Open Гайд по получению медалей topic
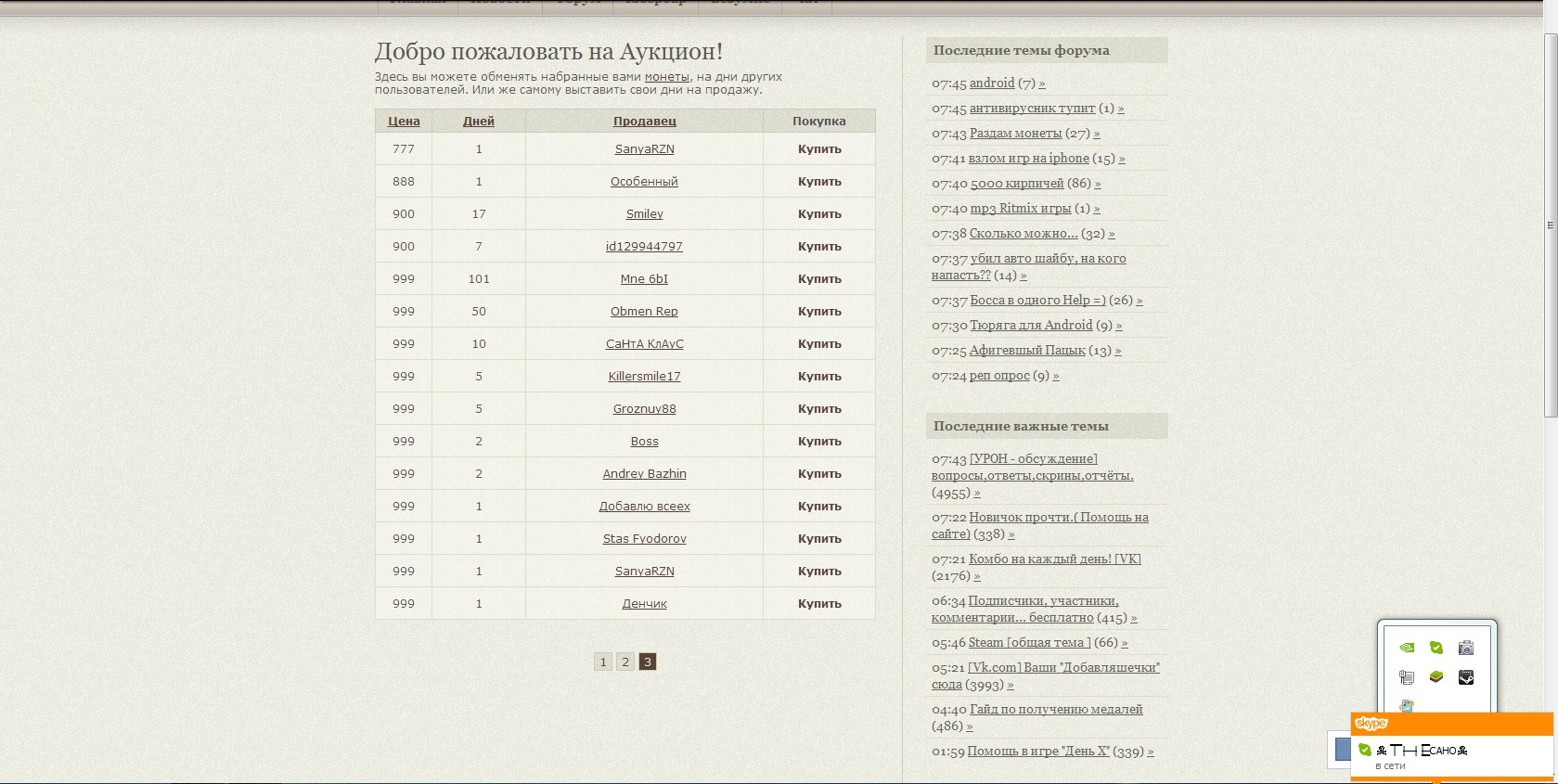 coord(1056,709)
